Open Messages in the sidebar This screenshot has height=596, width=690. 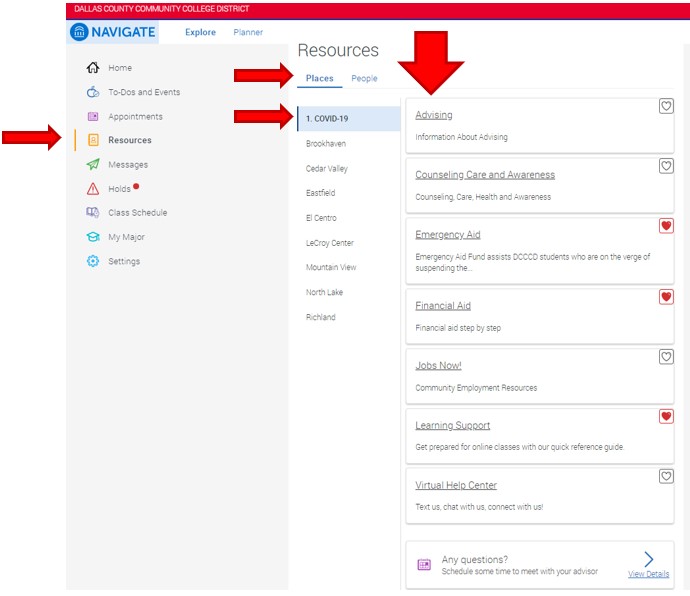click(128, 165)
